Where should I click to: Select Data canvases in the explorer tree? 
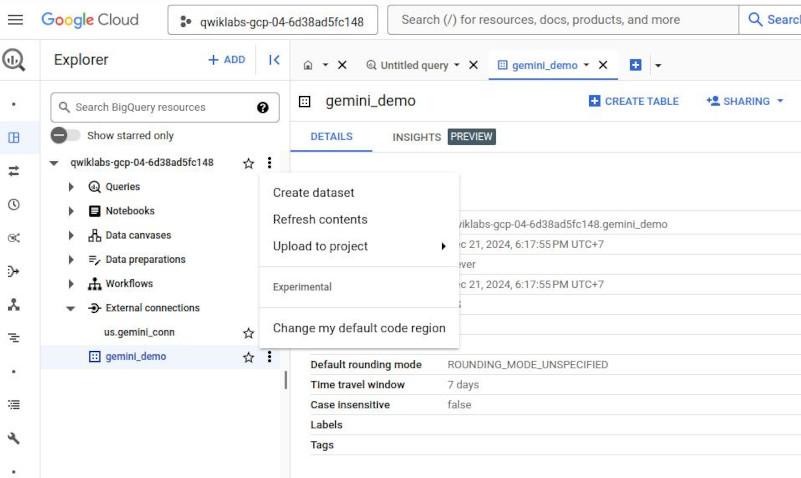(x=138, y=235)
